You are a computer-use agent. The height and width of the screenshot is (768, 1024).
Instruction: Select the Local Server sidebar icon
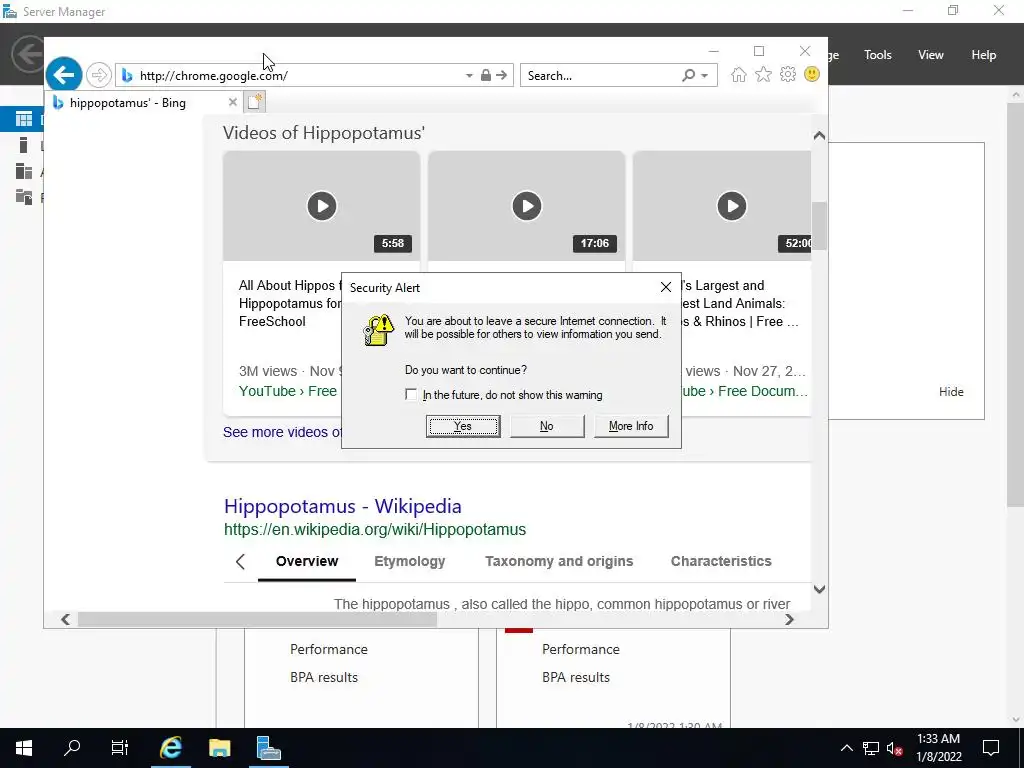(24, 145)
